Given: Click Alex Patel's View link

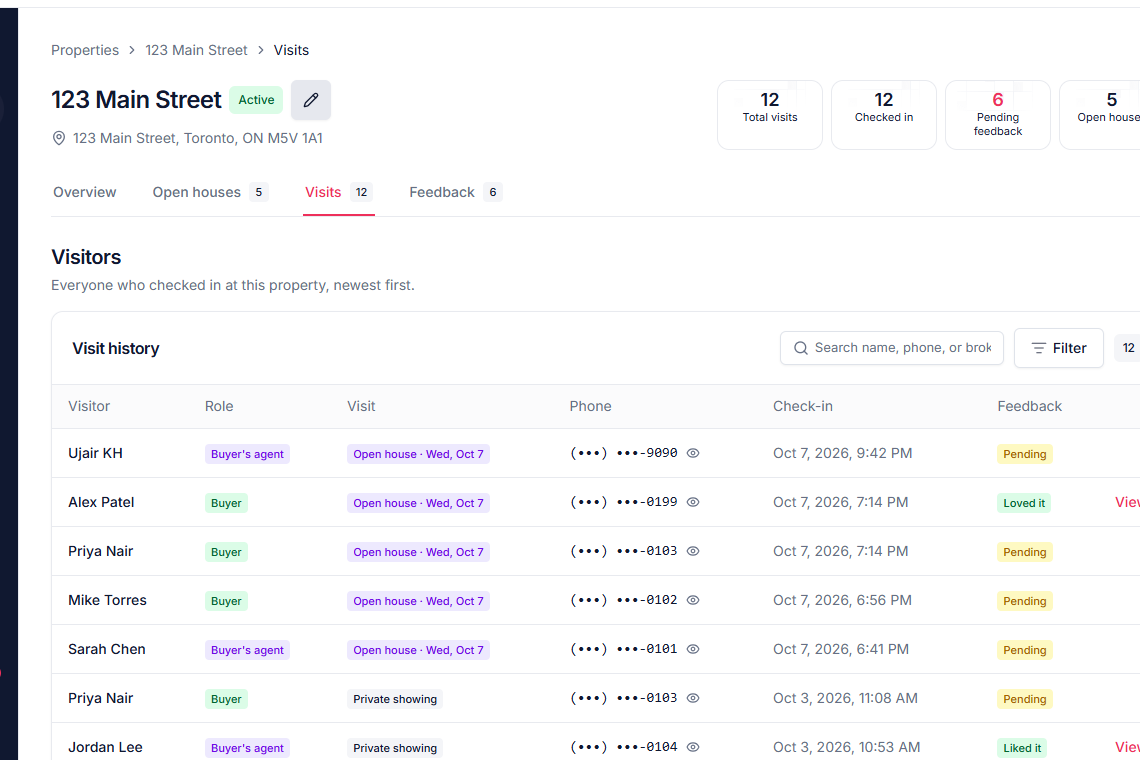Looking at the screenshot, I should tap(1128, 502).
